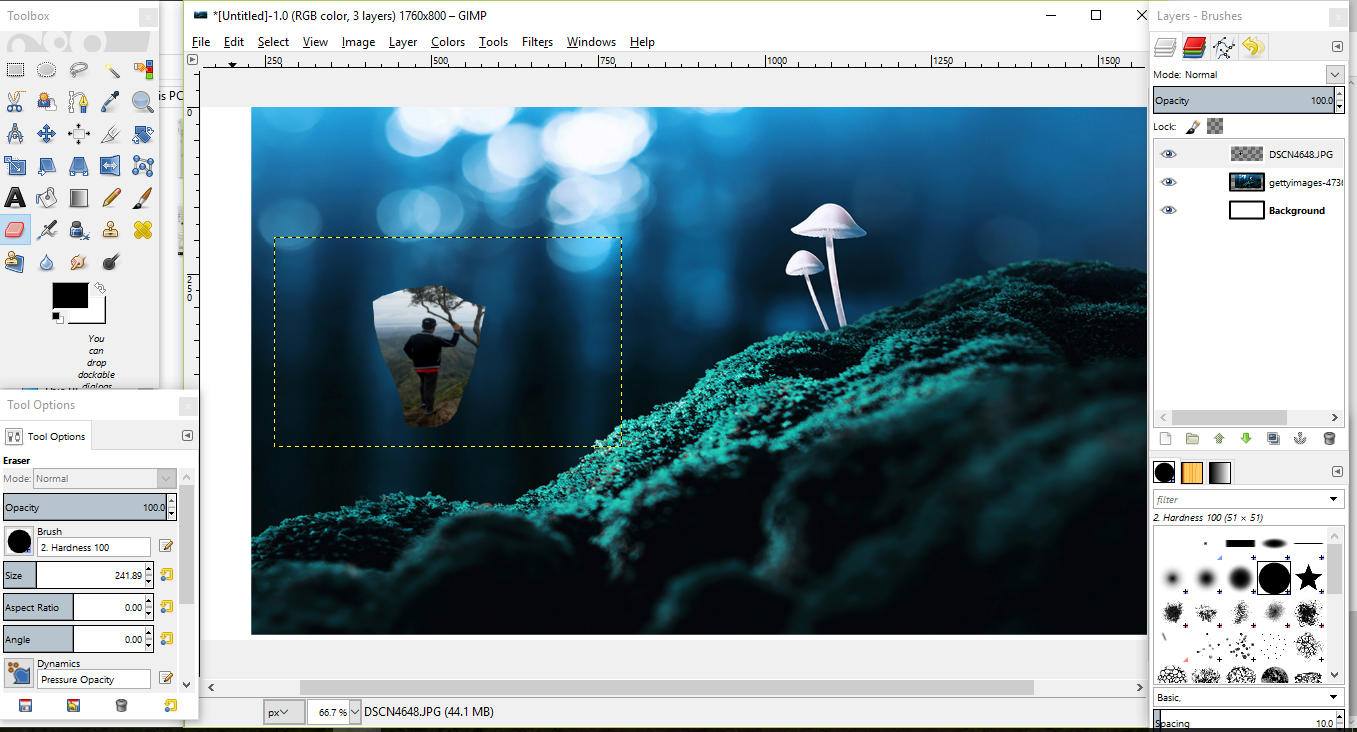Select the Move tool
The image size is (1357, 732).
pos(47,134)
